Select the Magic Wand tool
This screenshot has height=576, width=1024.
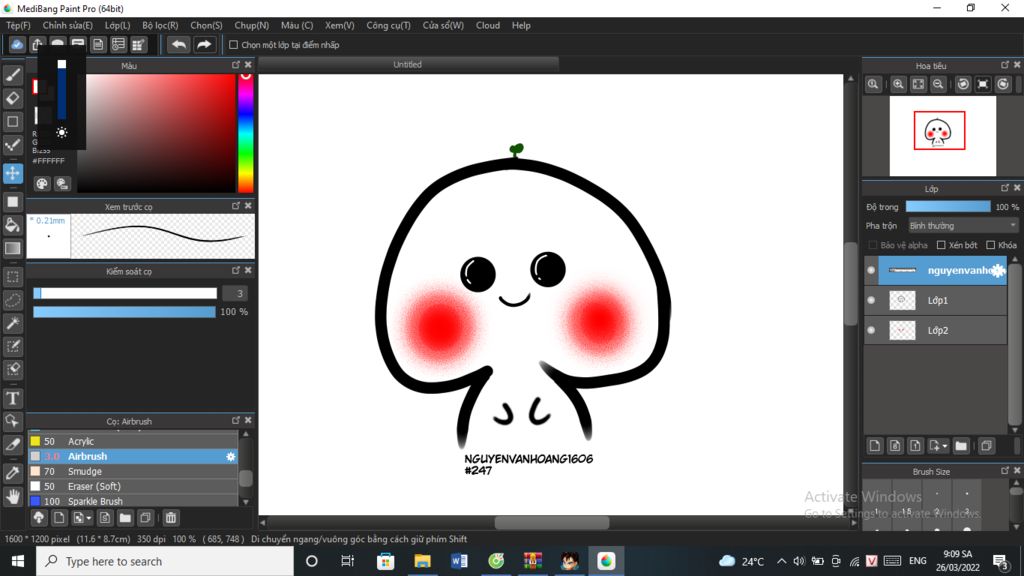12,323
